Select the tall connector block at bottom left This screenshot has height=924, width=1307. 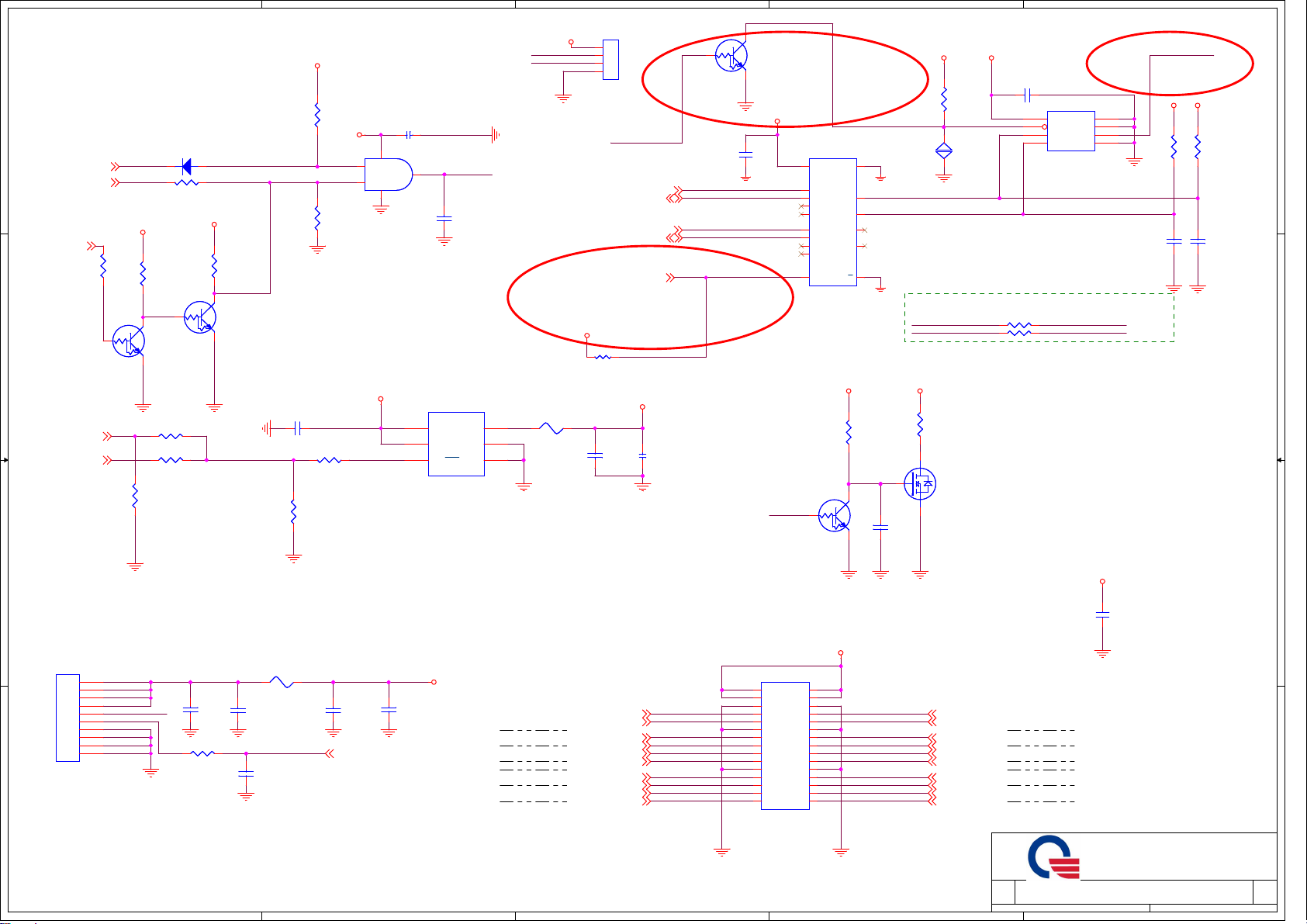tap(67, 718)
